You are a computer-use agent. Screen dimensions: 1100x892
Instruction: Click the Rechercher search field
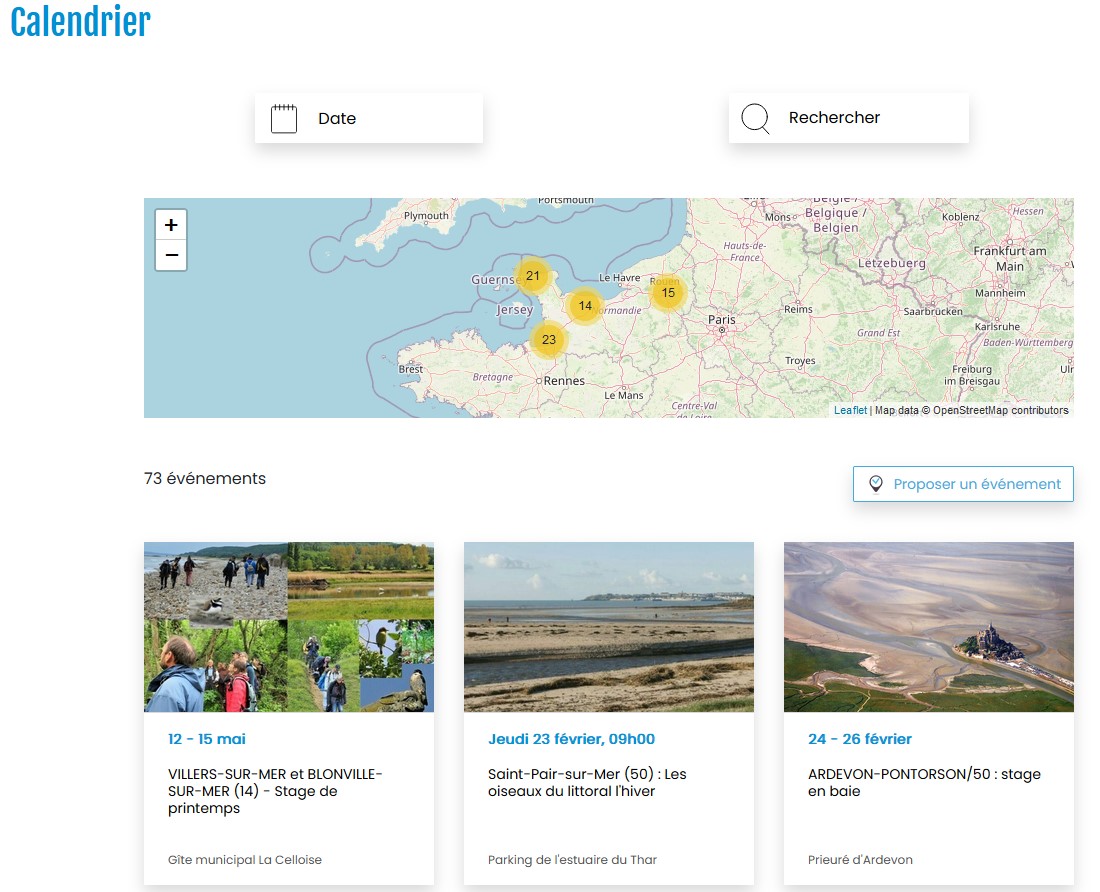(x=849, y=118)
